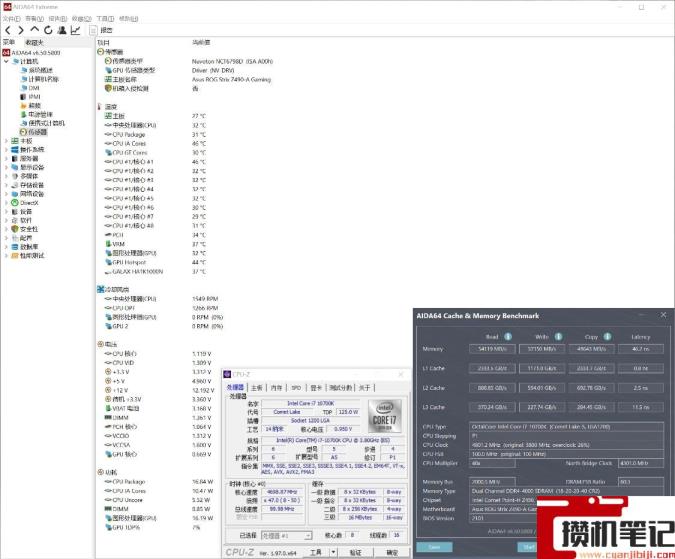Expand the 主板 tree node

6,141
